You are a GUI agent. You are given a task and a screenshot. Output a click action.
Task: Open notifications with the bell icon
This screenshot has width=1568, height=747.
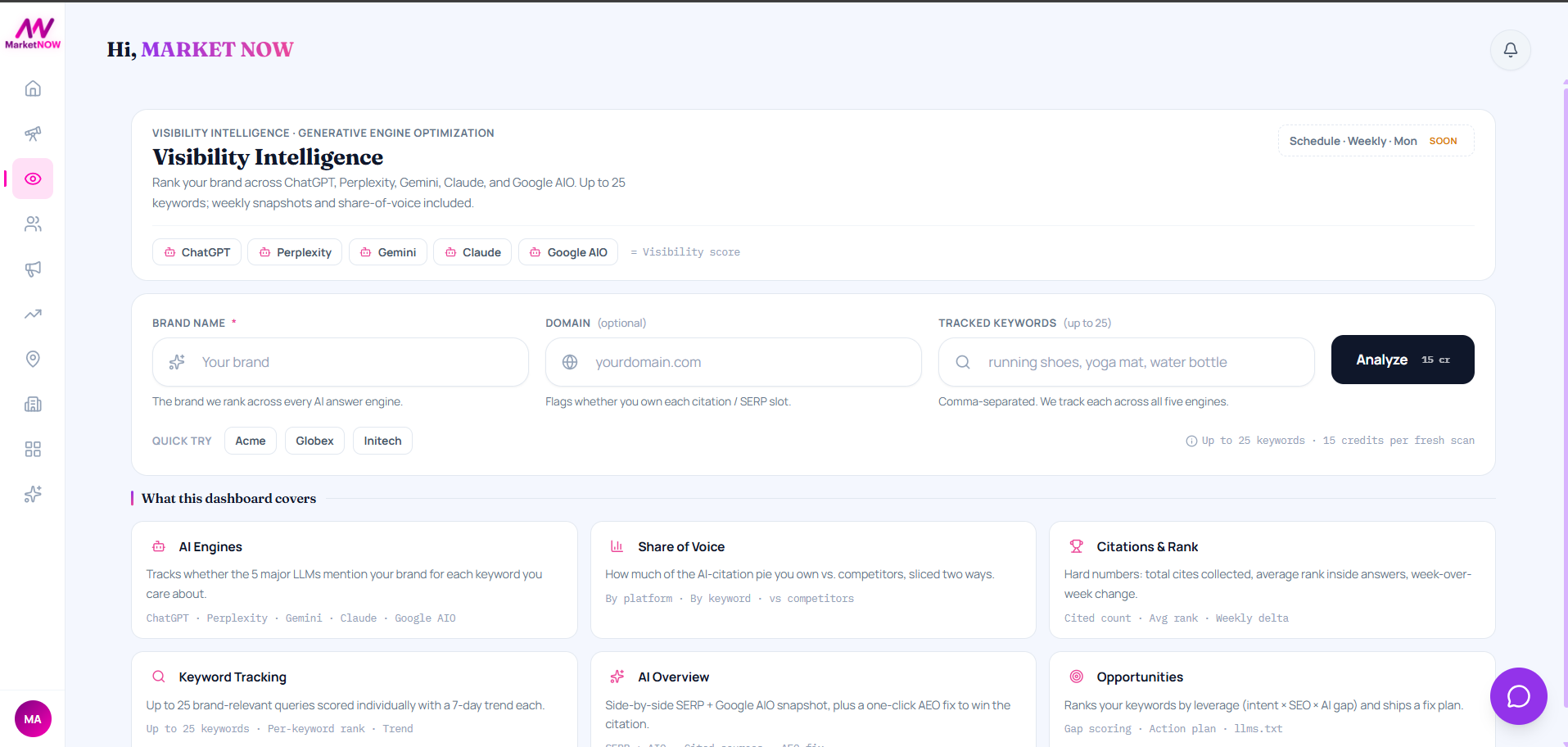pos(1511,50)
